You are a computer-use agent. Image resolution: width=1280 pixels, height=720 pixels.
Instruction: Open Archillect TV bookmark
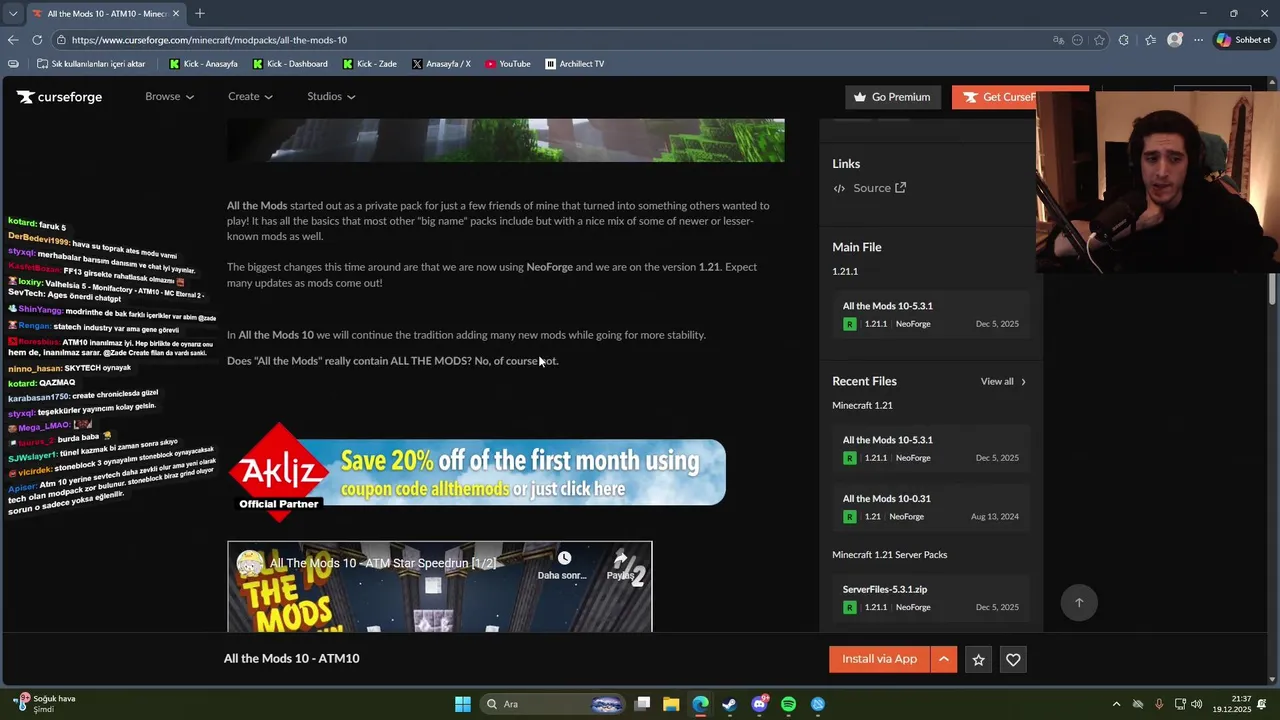tap(575, 64)
